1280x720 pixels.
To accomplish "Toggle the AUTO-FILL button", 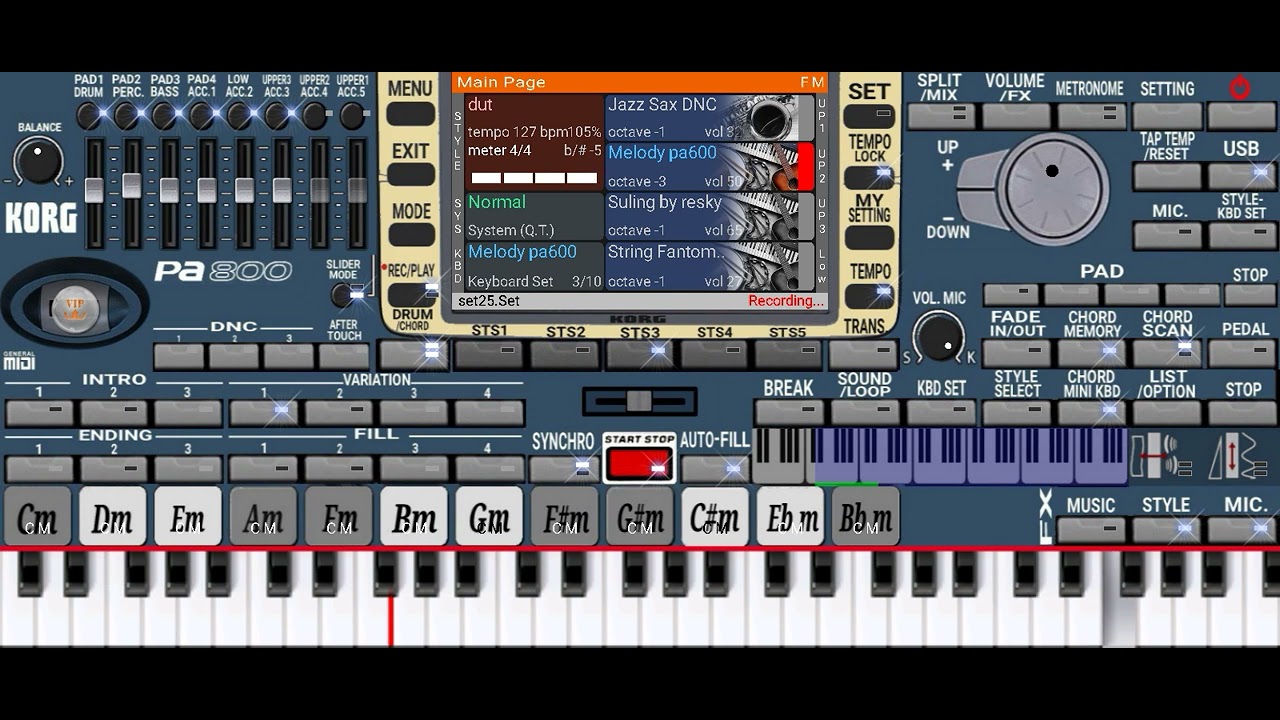I will tap(714, 467).
